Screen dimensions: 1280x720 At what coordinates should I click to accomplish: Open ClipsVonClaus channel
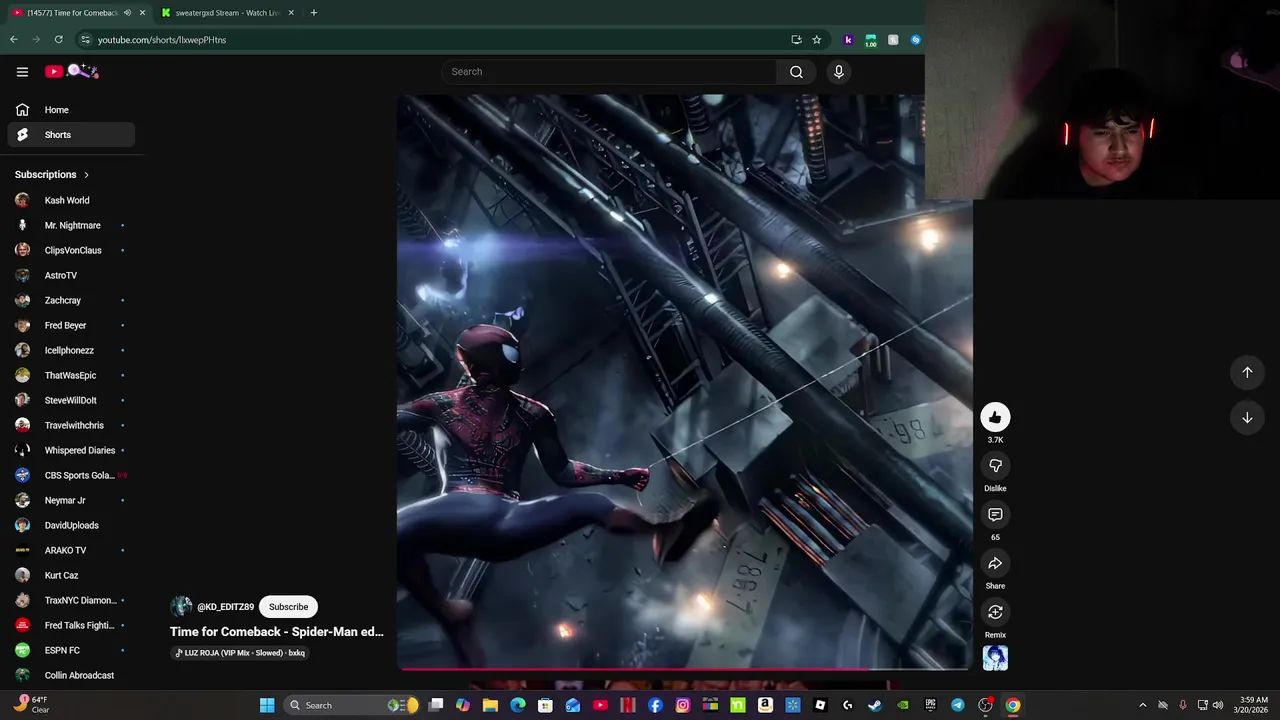[71, 250]
